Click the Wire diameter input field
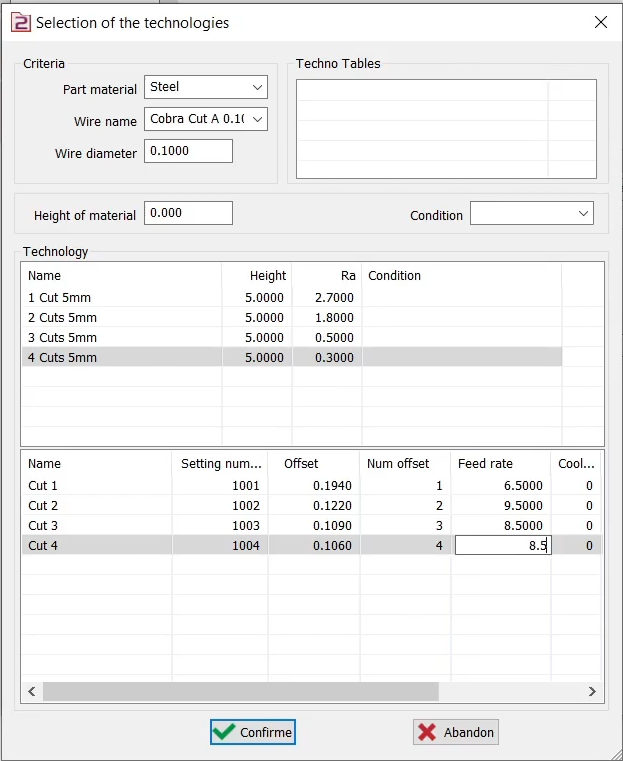Screen dimensions: 623x761 (x=188, y=151)
